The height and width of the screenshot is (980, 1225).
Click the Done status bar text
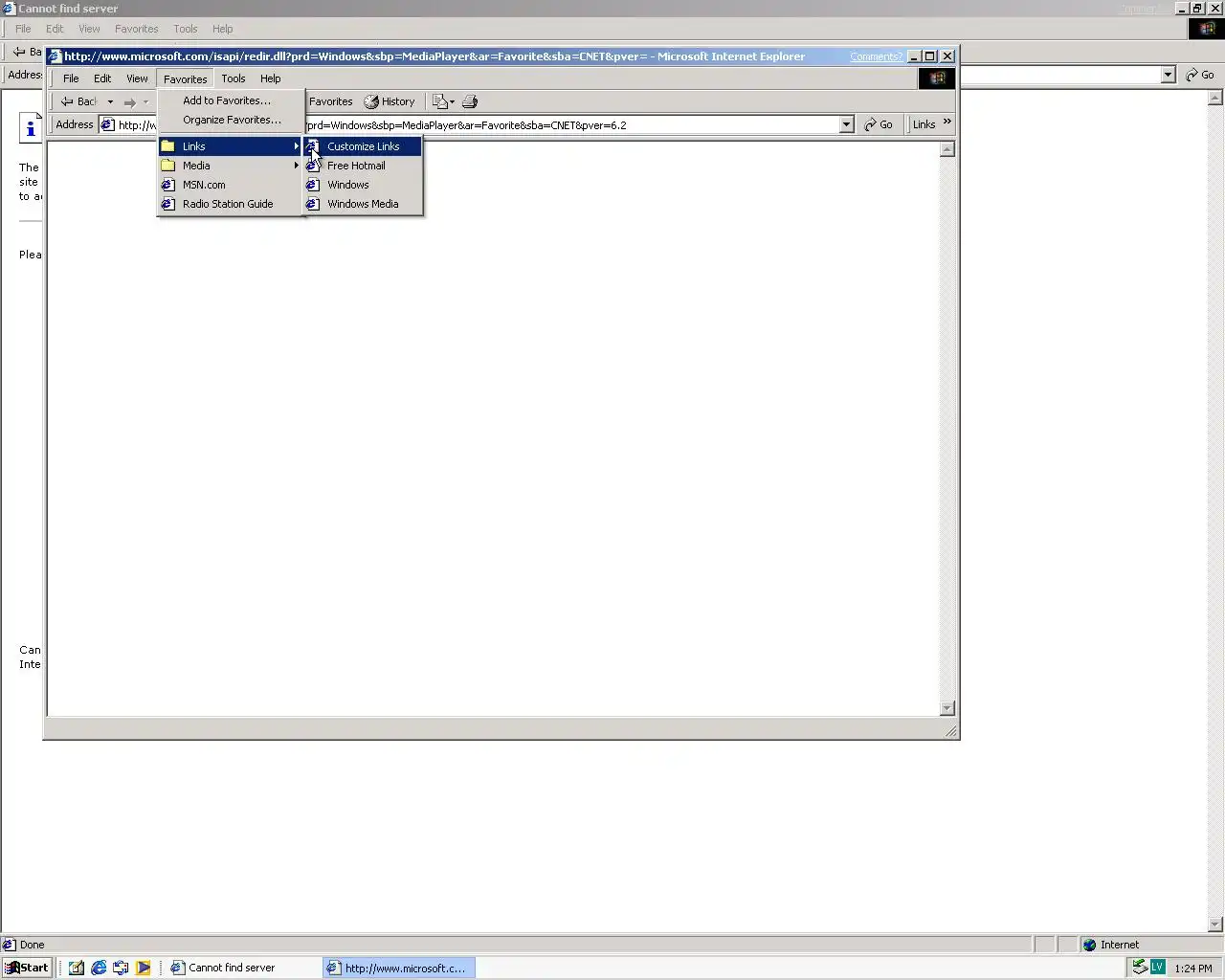click(x=33, y=945)
